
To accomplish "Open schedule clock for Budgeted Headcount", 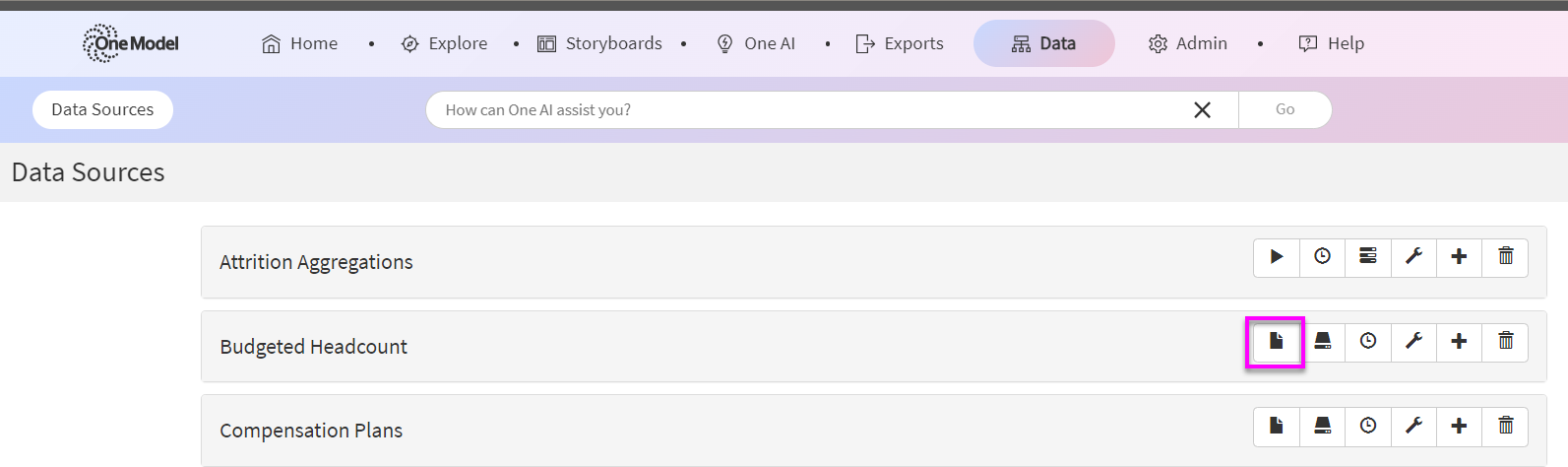I will 1368,342.
